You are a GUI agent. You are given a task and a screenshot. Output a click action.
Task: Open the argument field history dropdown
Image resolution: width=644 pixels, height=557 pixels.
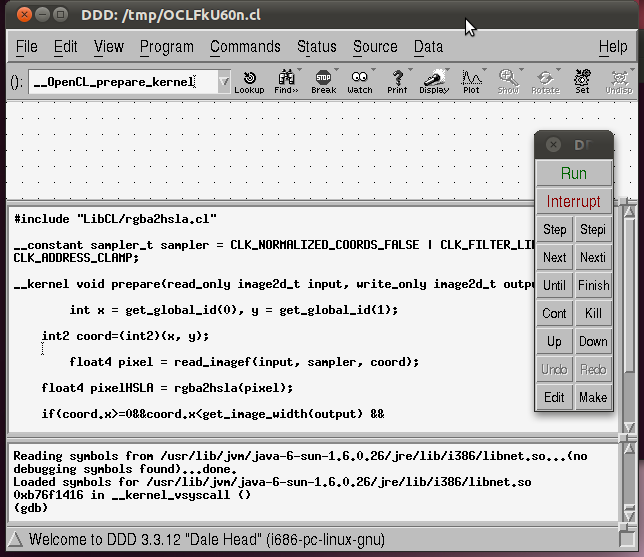(x=224, y=82)
